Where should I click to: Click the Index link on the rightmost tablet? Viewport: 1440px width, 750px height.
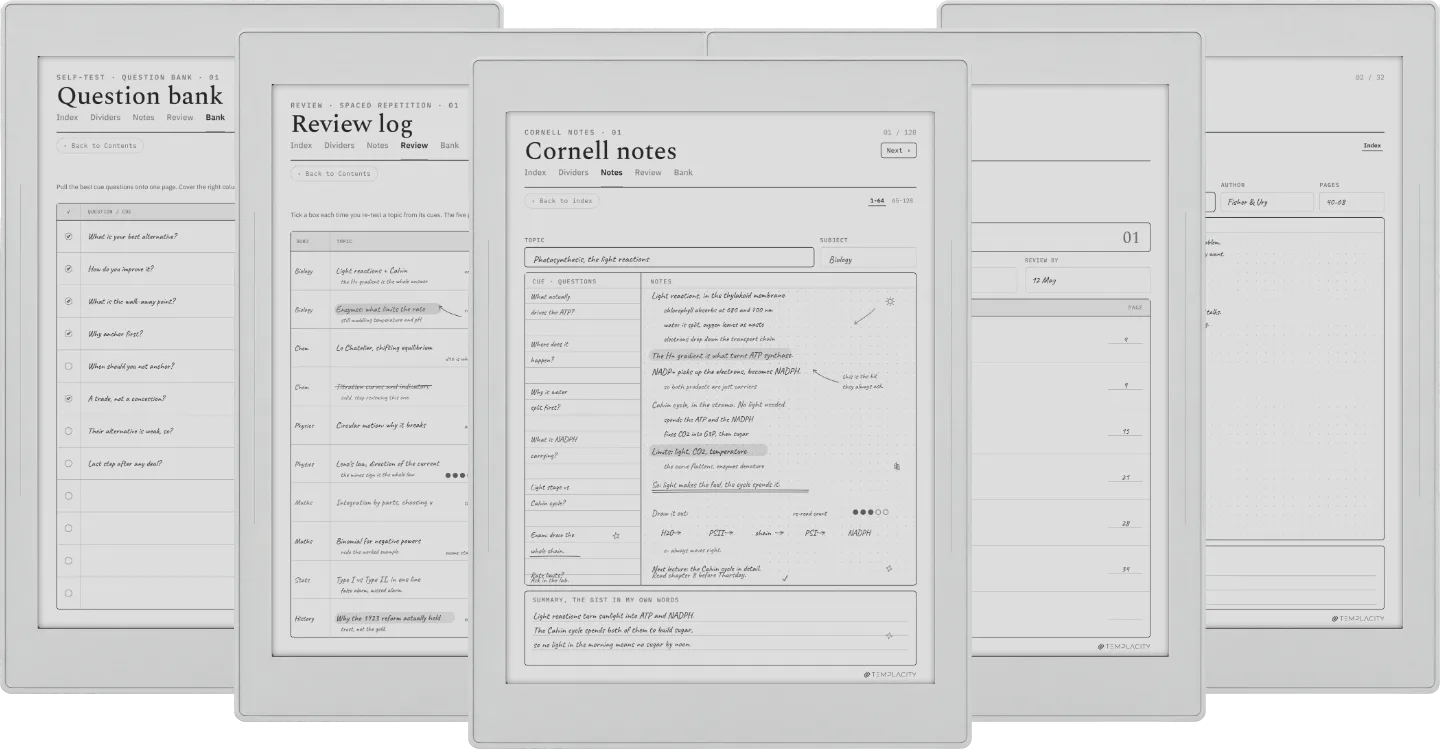click(1372, 146)
